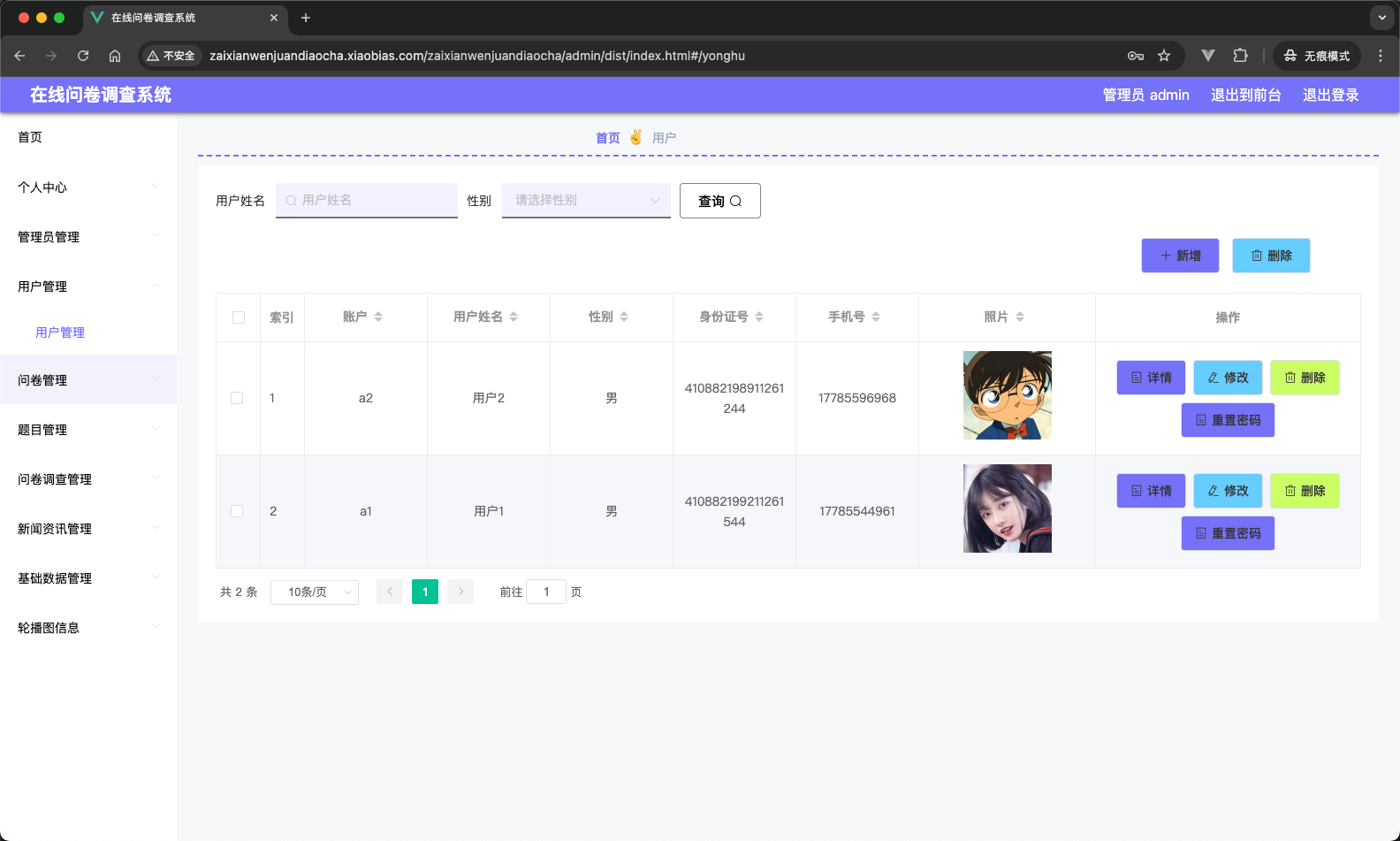Go to previous page in pagination
This screenshot has height=841, width=1400.
click(x=390, y=592)
